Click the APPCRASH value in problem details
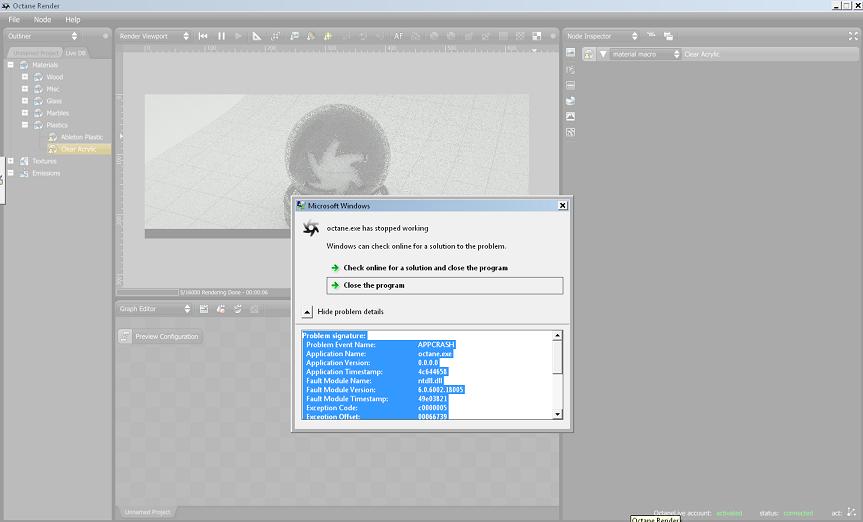 click(x=436, y=345)
